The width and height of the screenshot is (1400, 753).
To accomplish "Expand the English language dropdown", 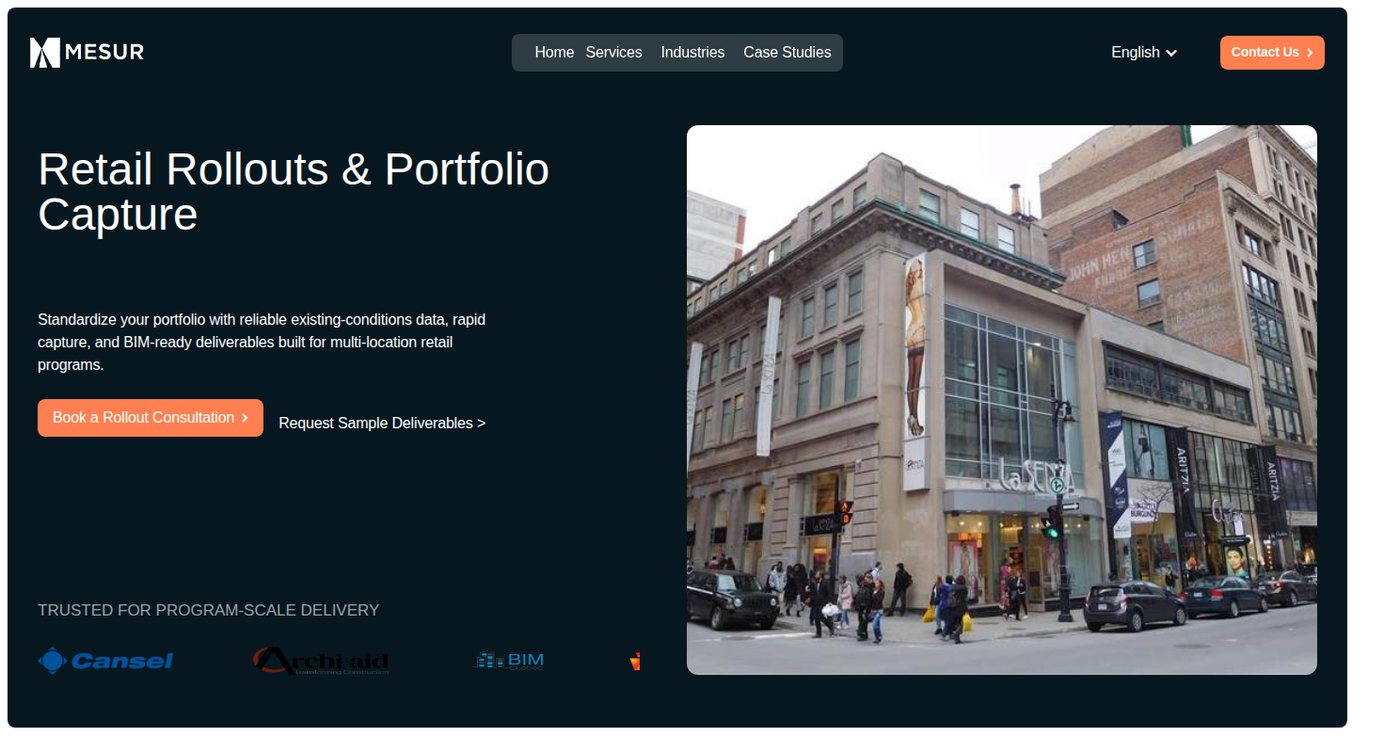I will (1144, 52).
